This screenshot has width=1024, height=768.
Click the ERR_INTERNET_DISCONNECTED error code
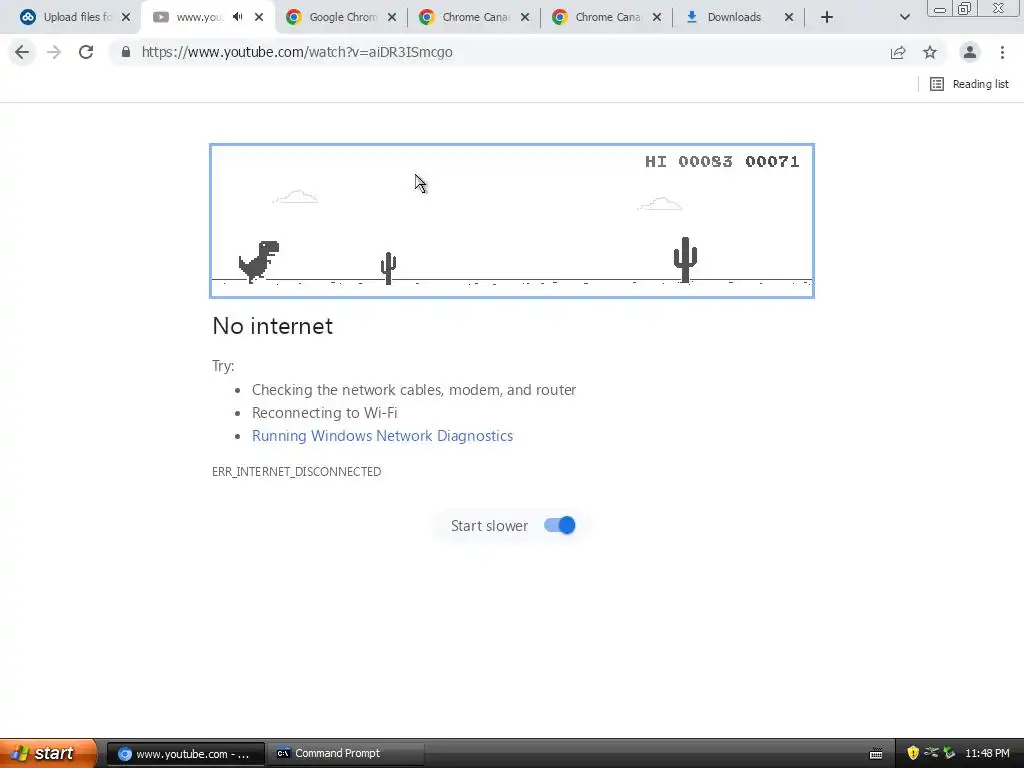pos(296,472)
